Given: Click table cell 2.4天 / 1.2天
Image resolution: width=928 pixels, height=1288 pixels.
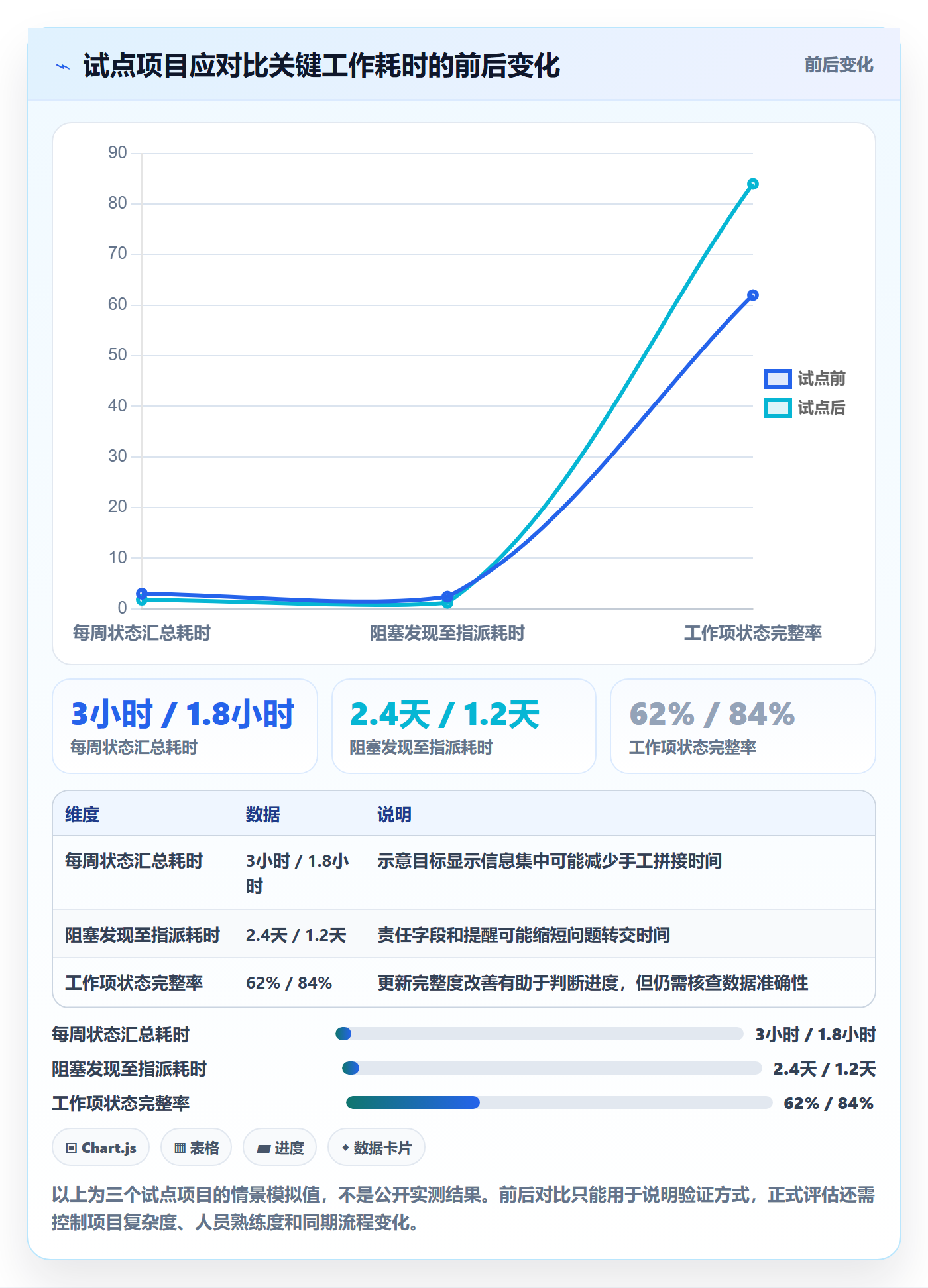Looking at the screenshot, I should tap(296, 935).
